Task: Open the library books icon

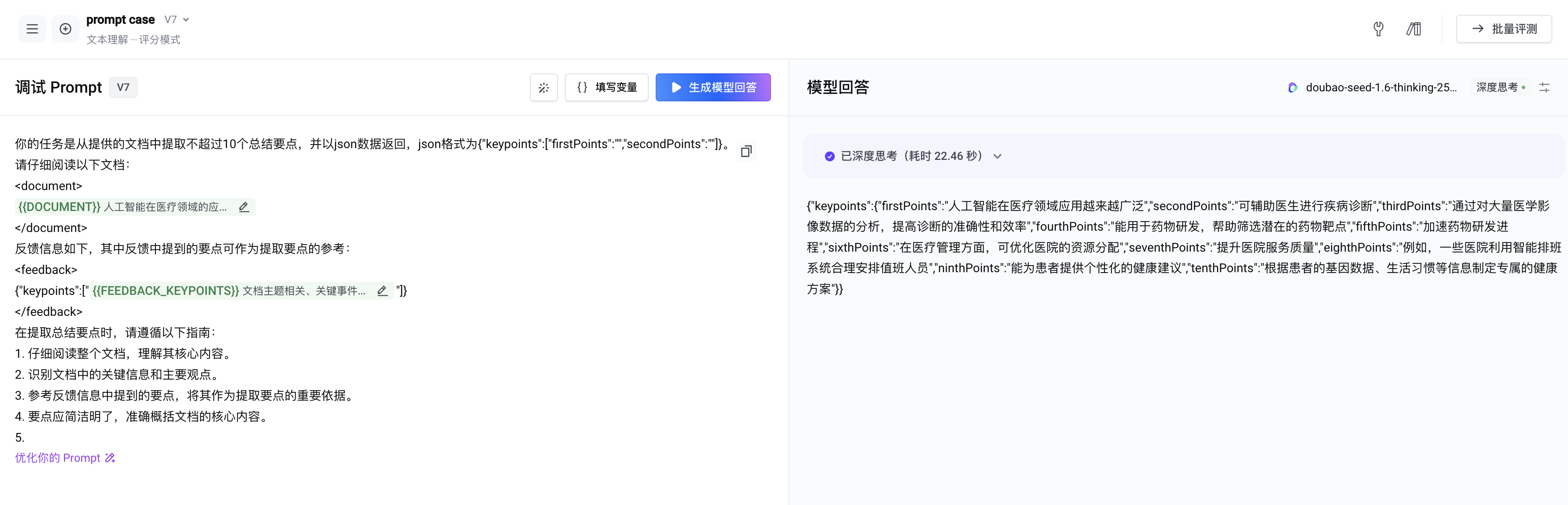Action: (x=1413, y=29)
